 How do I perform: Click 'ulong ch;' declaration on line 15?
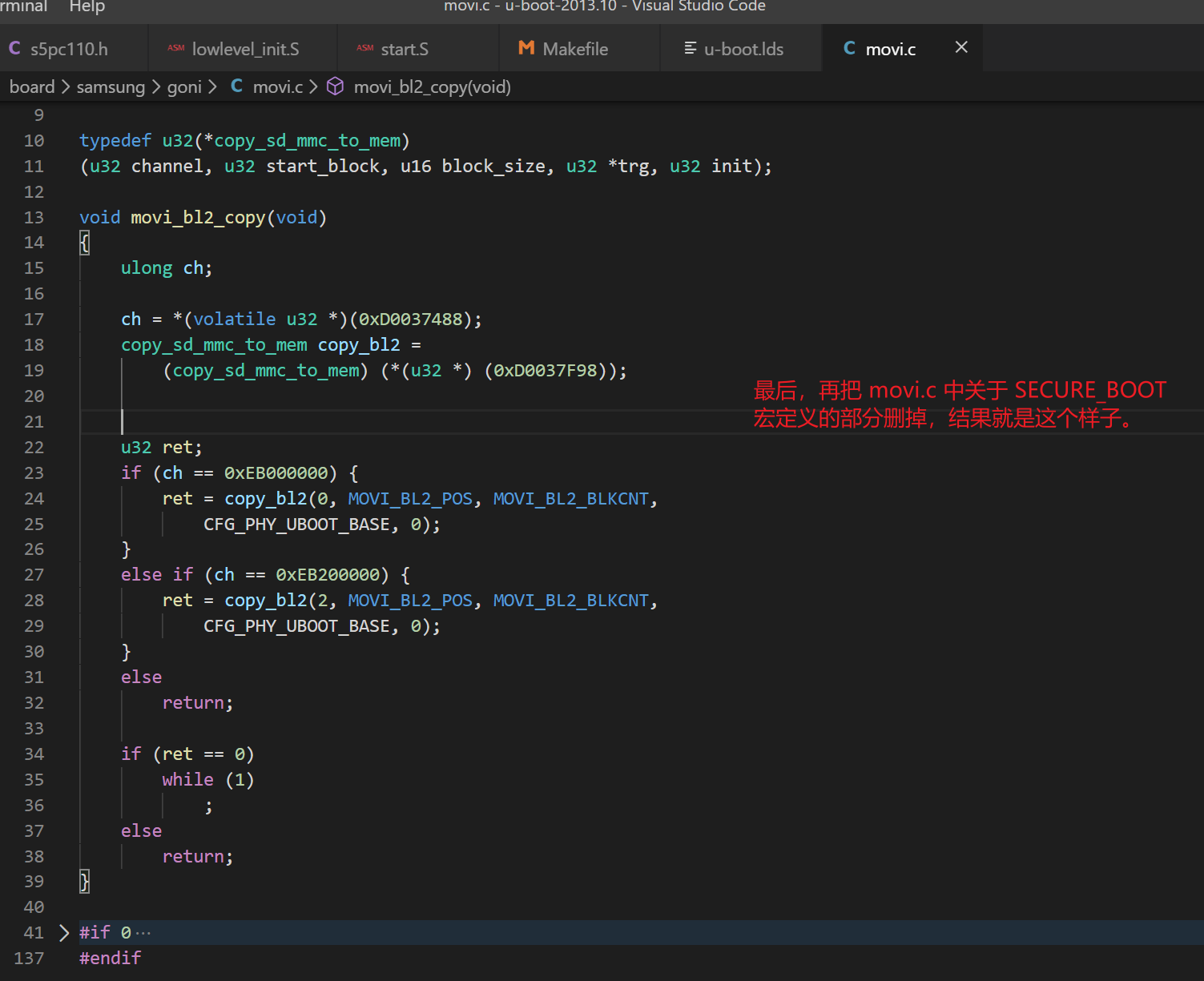(167, 267)
